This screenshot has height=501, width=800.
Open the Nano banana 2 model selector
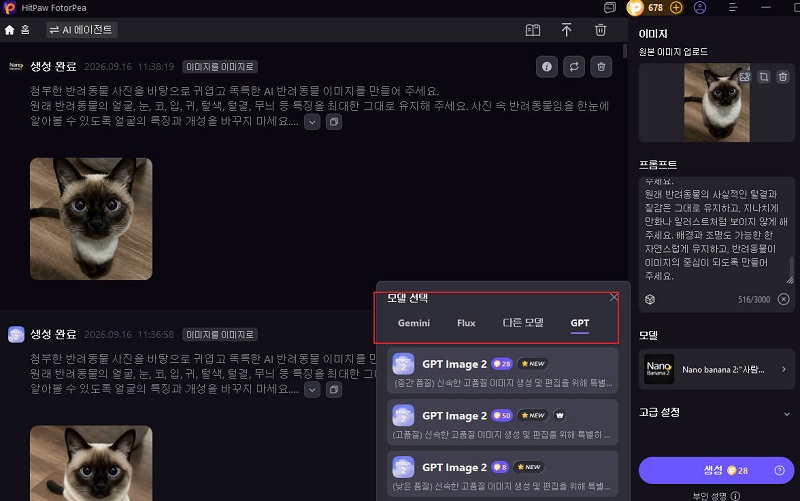[716, 369]
